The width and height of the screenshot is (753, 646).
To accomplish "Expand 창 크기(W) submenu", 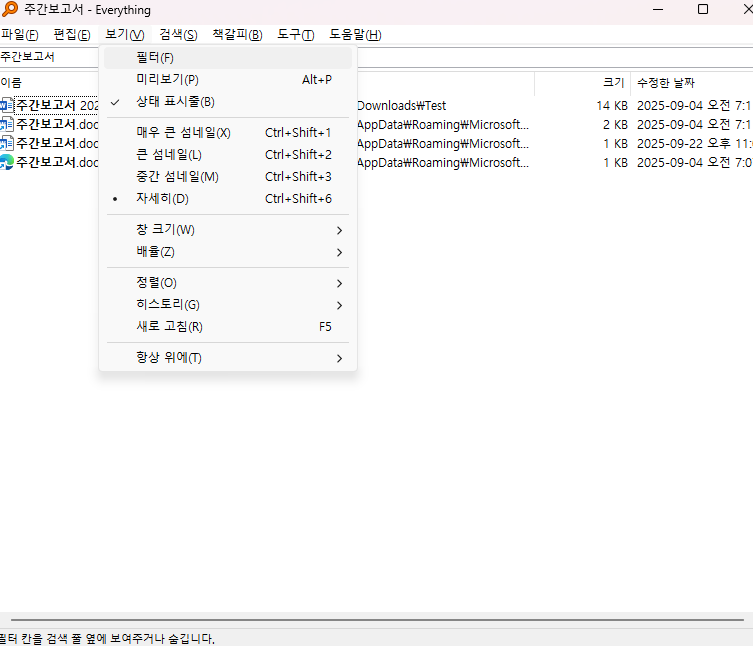I will (228, 230).
